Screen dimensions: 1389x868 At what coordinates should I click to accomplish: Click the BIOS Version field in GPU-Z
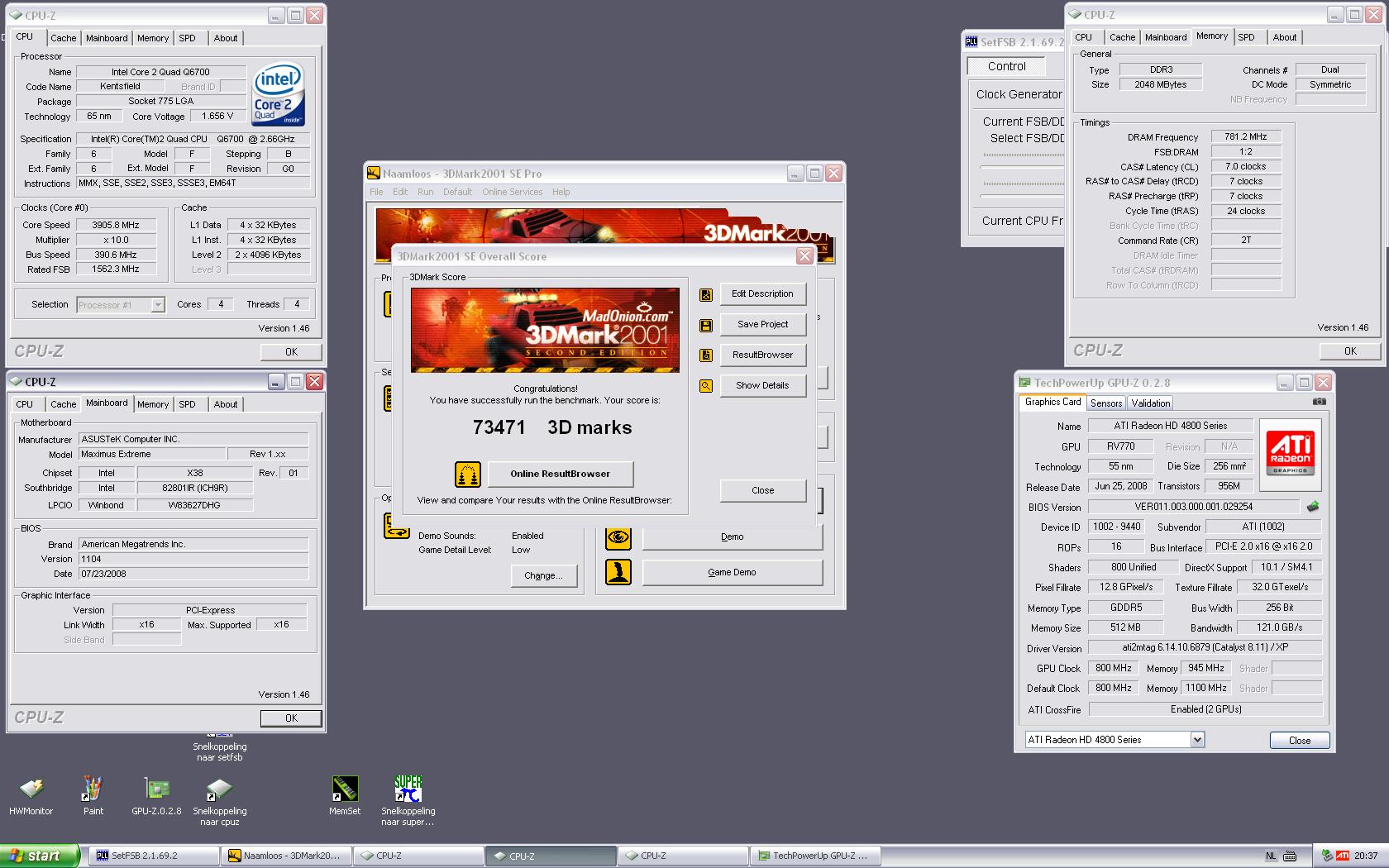[x=1192, y=507]
